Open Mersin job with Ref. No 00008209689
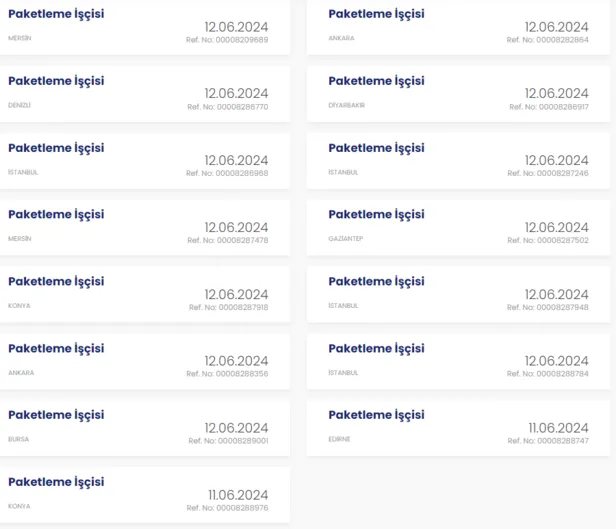The height and width of the screenshot is (529, 616). [x=56, y=14]
